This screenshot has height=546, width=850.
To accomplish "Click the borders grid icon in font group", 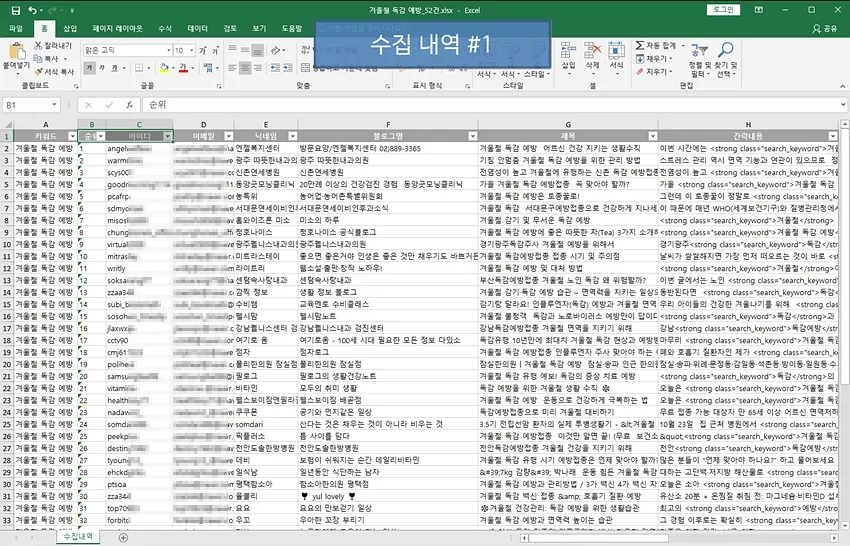I will 139,68.
